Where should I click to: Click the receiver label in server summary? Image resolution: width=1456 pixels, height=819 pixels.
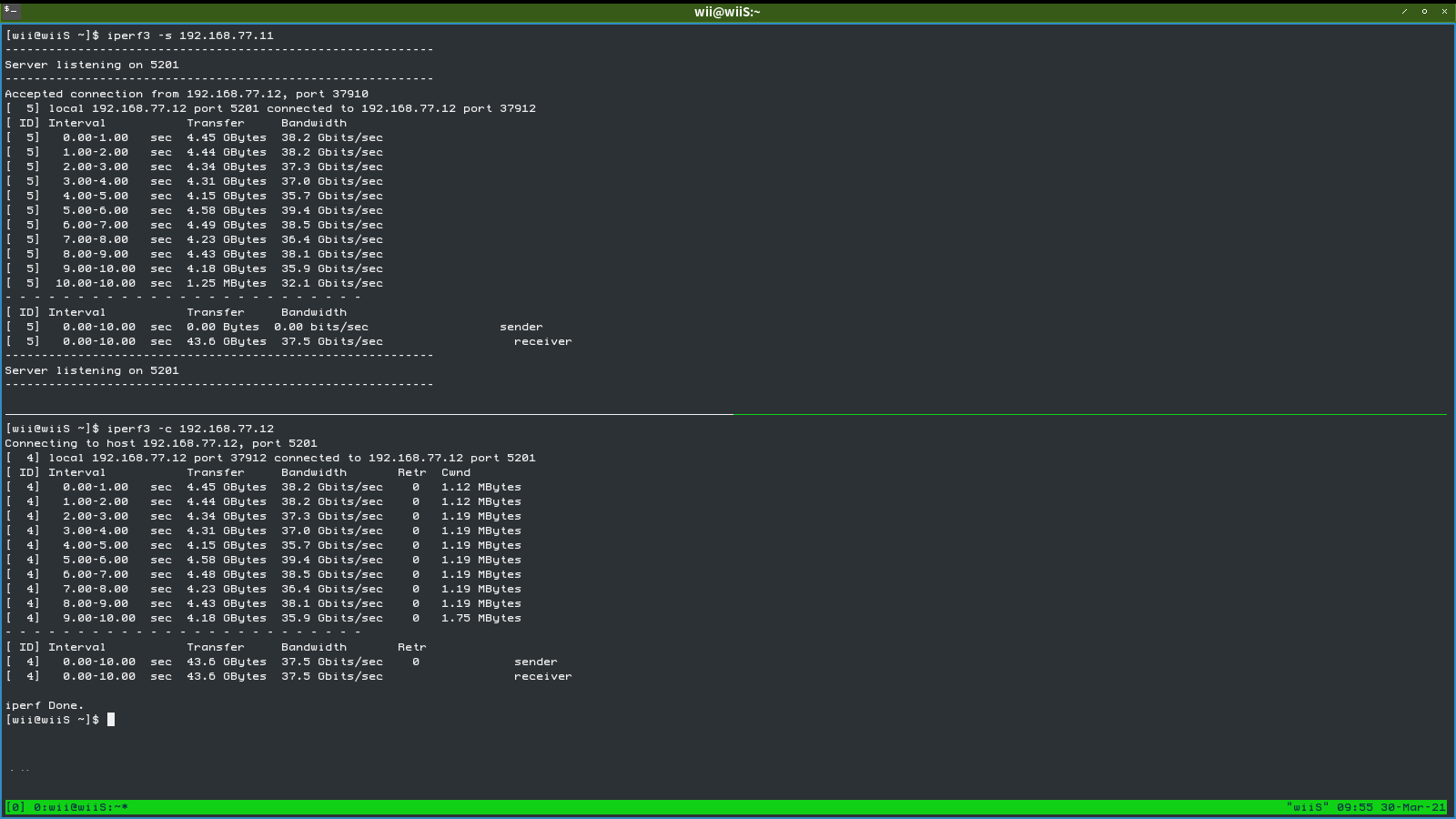[x=543, y=341]
